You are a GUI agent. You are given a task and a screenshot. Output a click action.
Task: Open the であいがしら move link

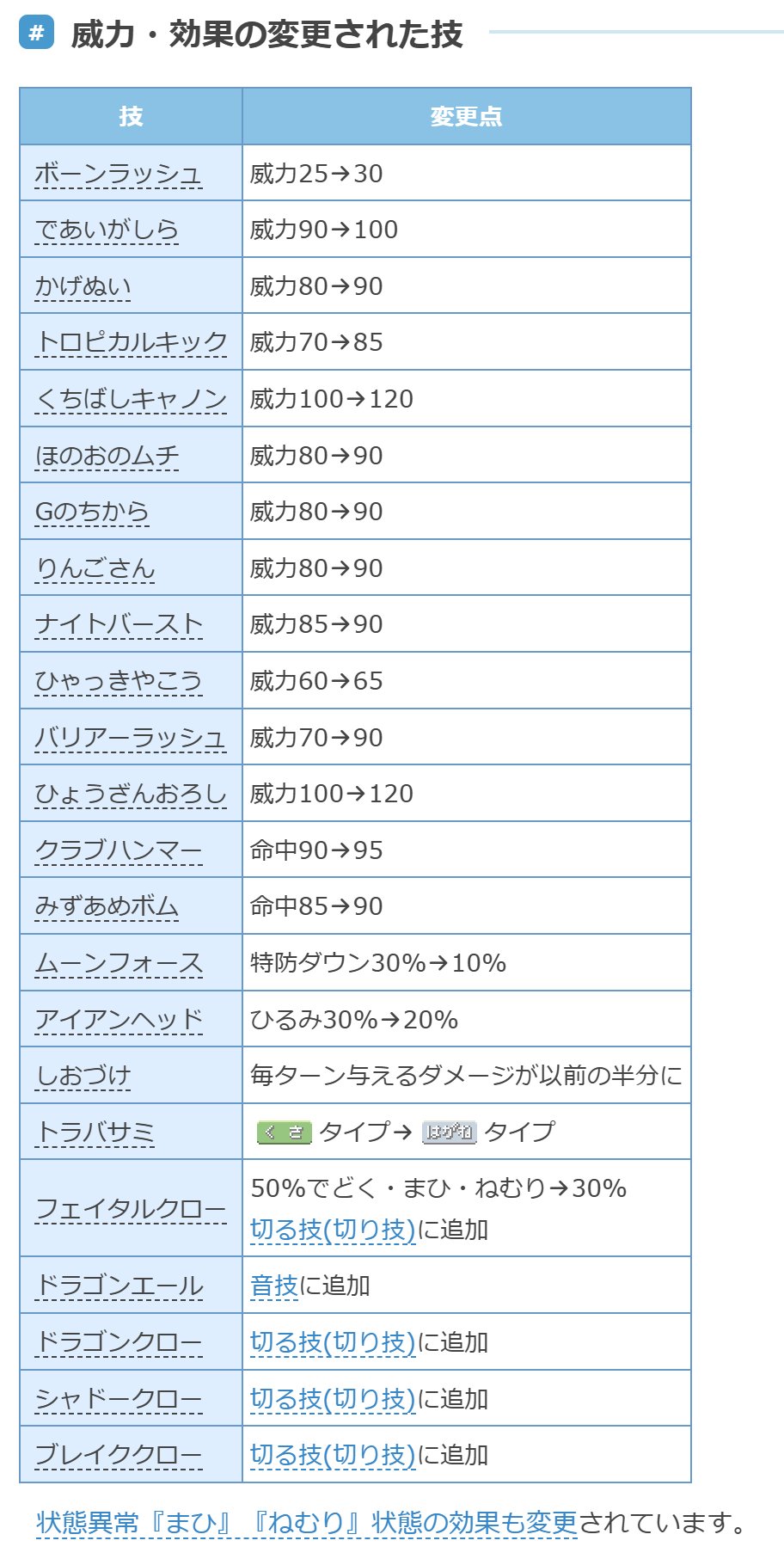(x=107, y=230)
